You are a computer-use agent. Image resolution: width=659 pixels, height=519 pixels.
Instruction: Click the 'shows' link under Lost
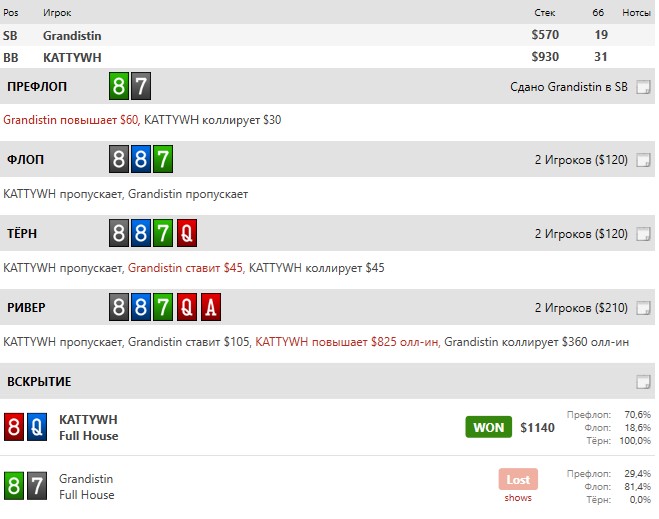click(518, 497)
